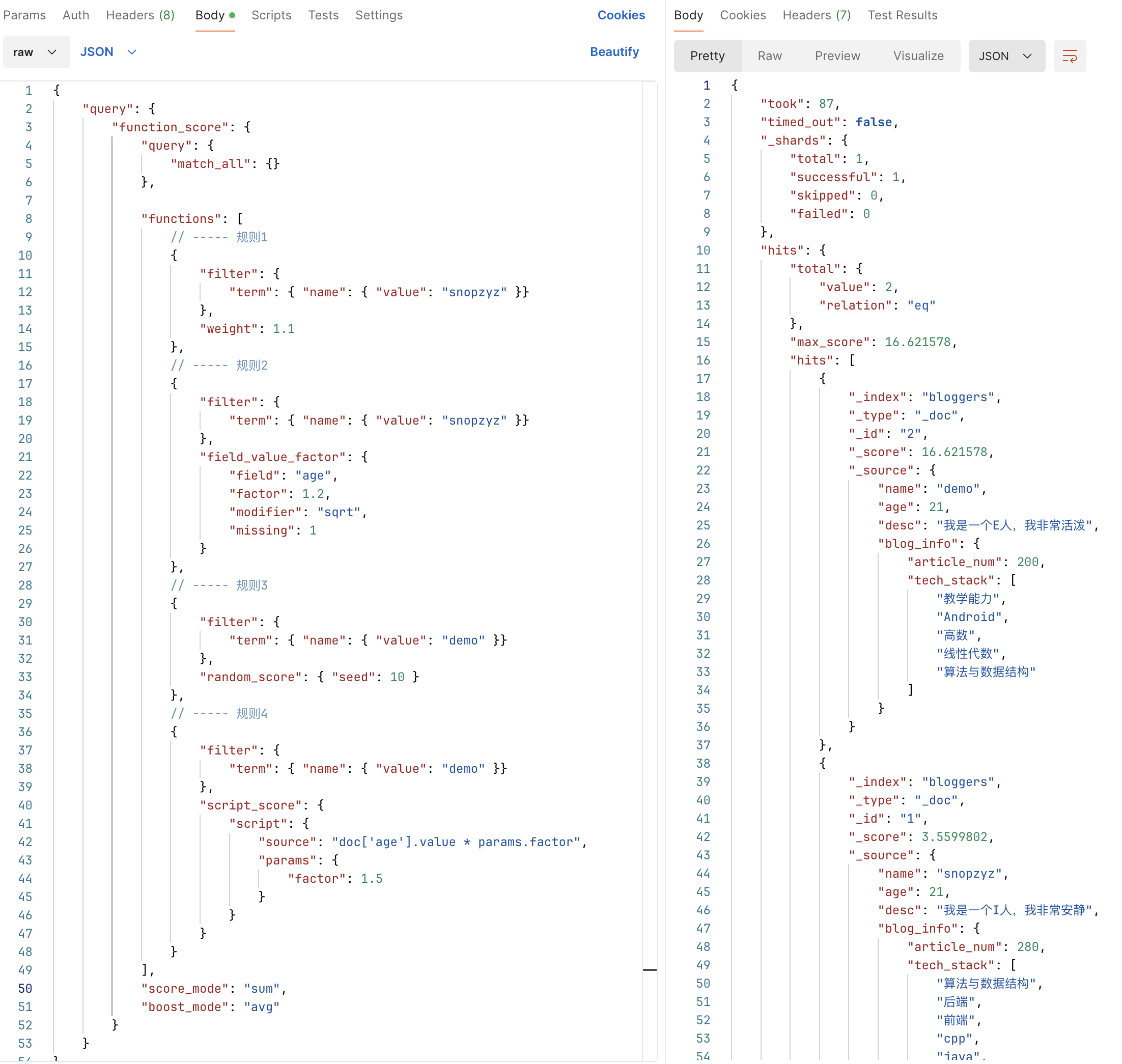Click the "field_value_factor" key
This screenshot has width=1122, height=1064.
coord(273,457)
